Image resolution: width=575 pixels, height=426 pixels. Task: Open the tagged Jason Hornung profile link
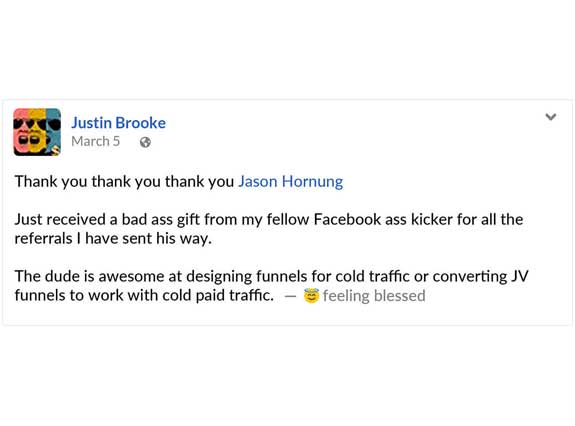[291, 181]
